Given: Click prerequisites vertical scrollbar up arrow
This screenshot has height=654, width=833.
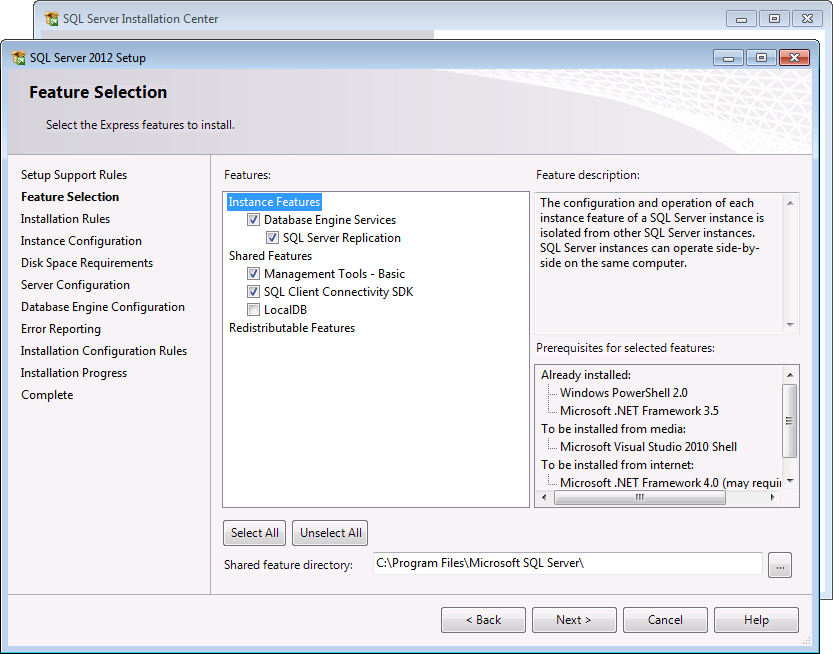Looking at the screenshot, I should (x=790, y=375).
